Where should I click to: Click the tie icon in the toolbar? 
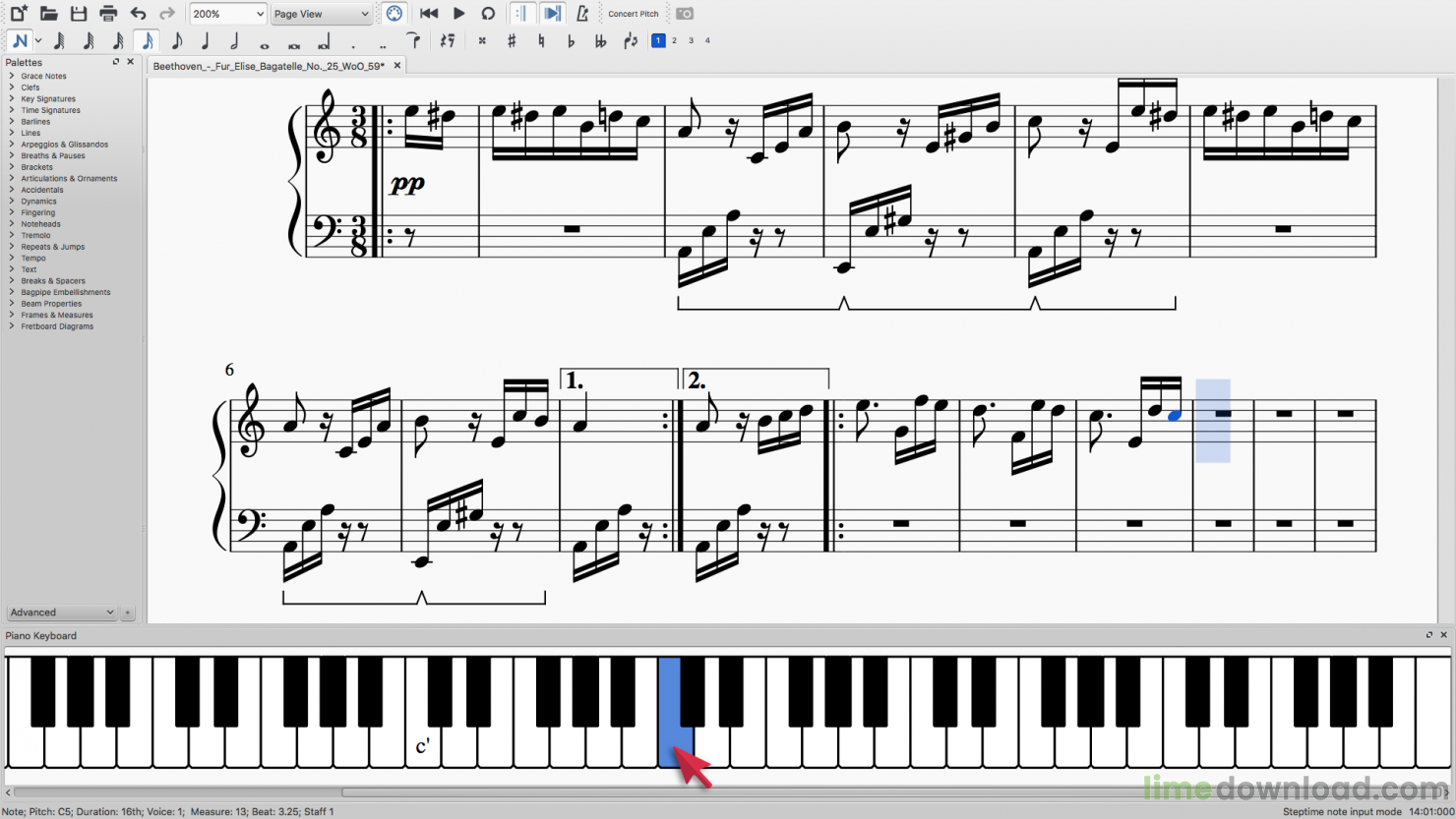[412, 41]
